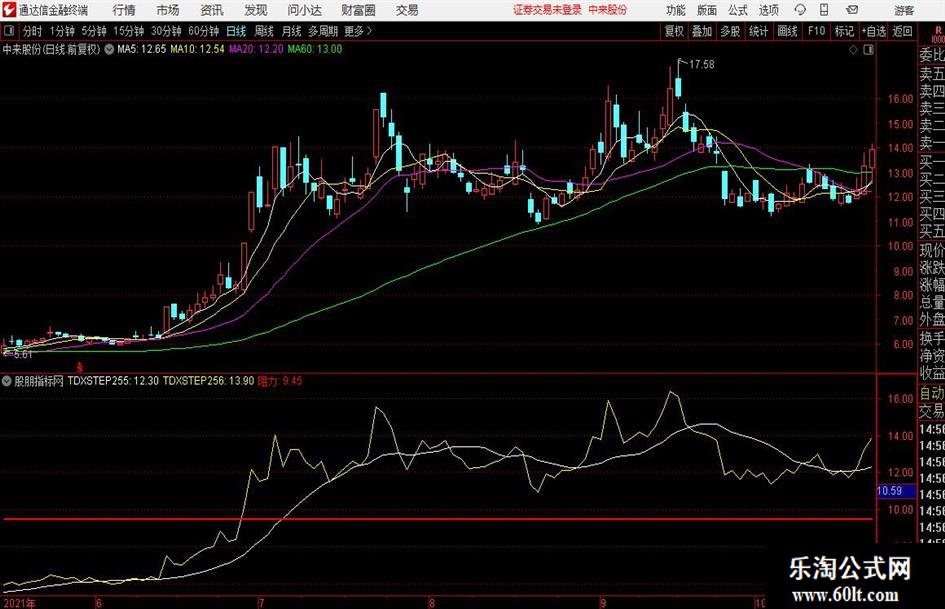The height and width of the screenshot is (609, 945).
Task: Click the MA20: 12.20 indicator label
Action: pyautogui.click(x=256, y=49)
